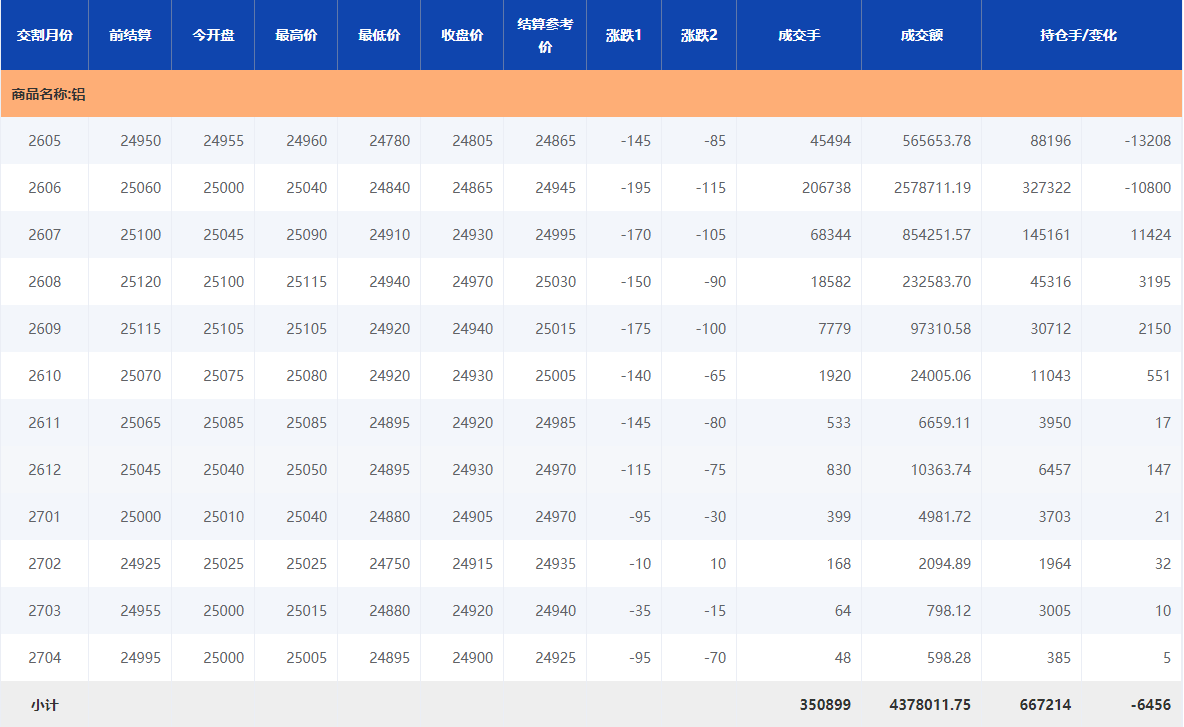Click the 小计 subtotal label

point(44,705)
